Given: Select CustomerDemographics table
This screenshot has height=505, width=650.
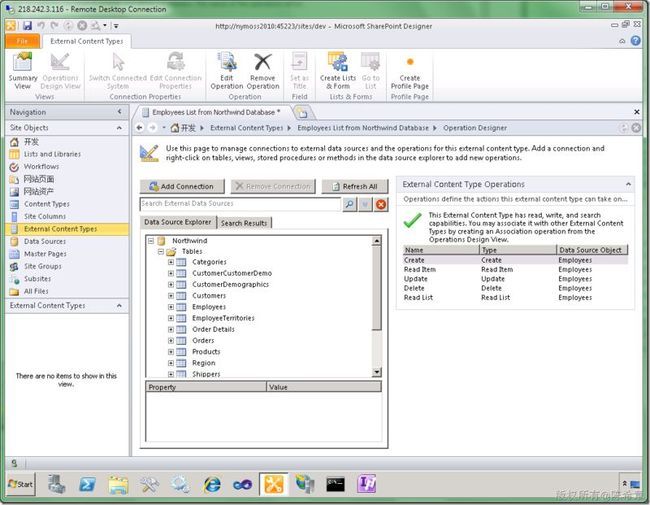Looking at the screenshot, I should [x=230, y=284].
